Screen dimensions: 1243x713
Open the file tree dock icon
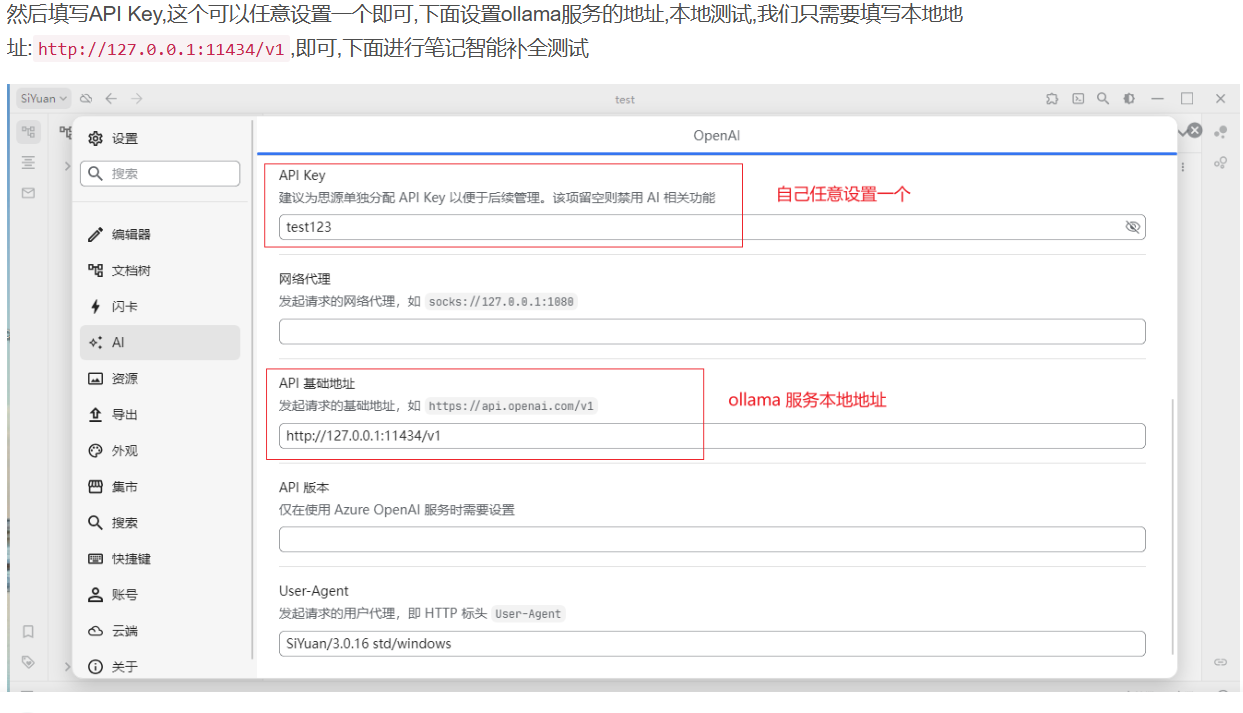coord(29,131)
